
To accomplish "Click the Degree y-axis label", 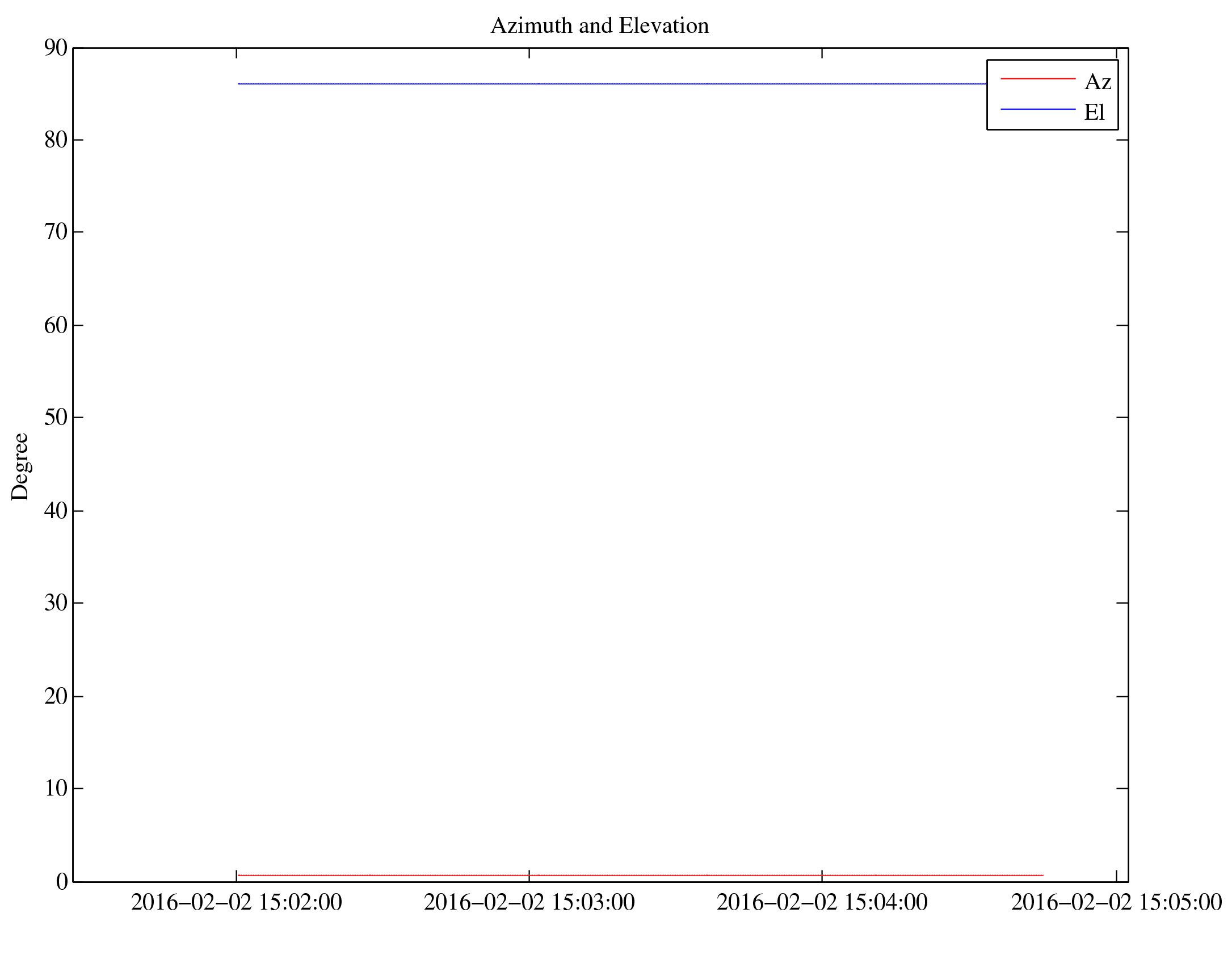I will [x=20, y=466].
